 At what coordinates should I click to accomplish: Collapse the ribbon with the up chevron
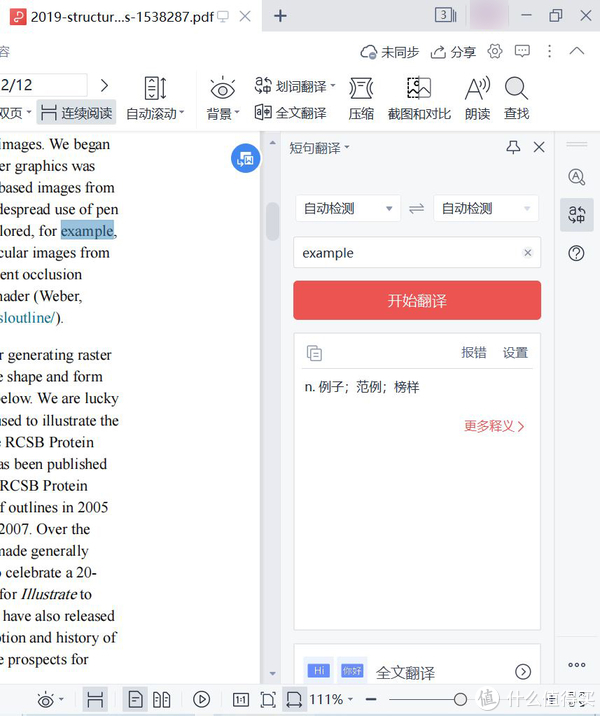pos(577,51)
